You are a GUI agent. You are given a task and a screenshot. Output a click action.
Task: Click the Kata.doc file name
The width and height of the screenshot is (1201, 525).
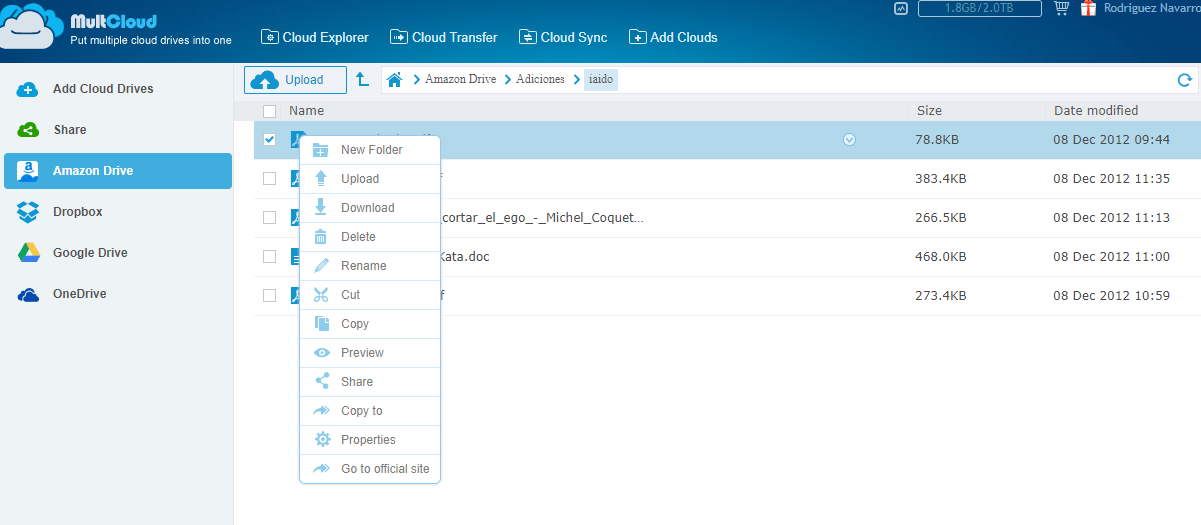465,257
